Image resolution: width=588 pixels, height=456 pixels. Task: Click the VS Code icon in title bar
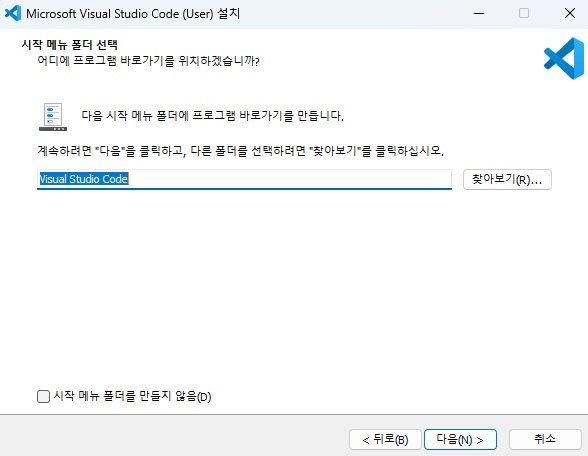13,14
